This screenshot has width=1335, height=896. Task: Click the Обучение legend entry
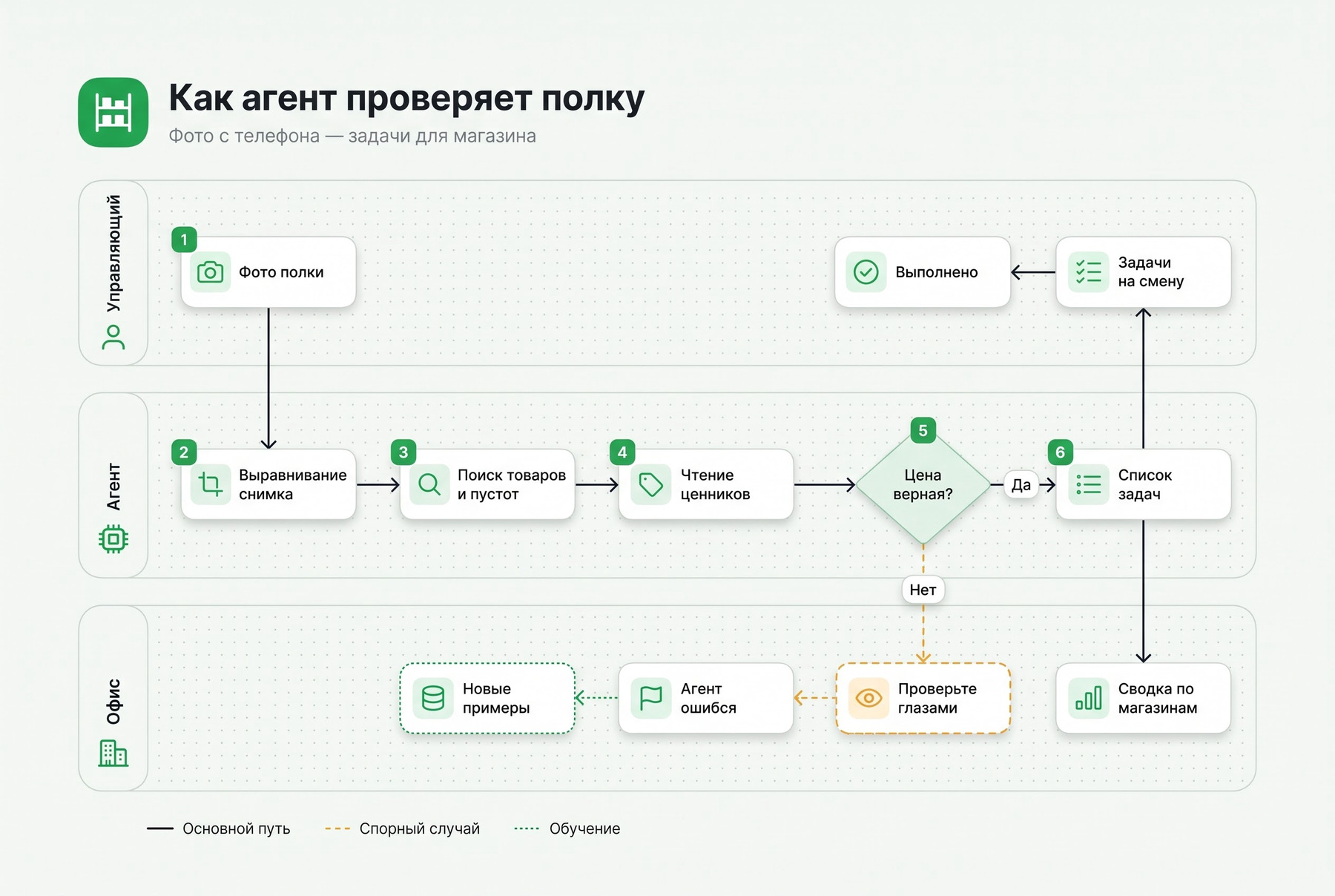click(567, 829)
